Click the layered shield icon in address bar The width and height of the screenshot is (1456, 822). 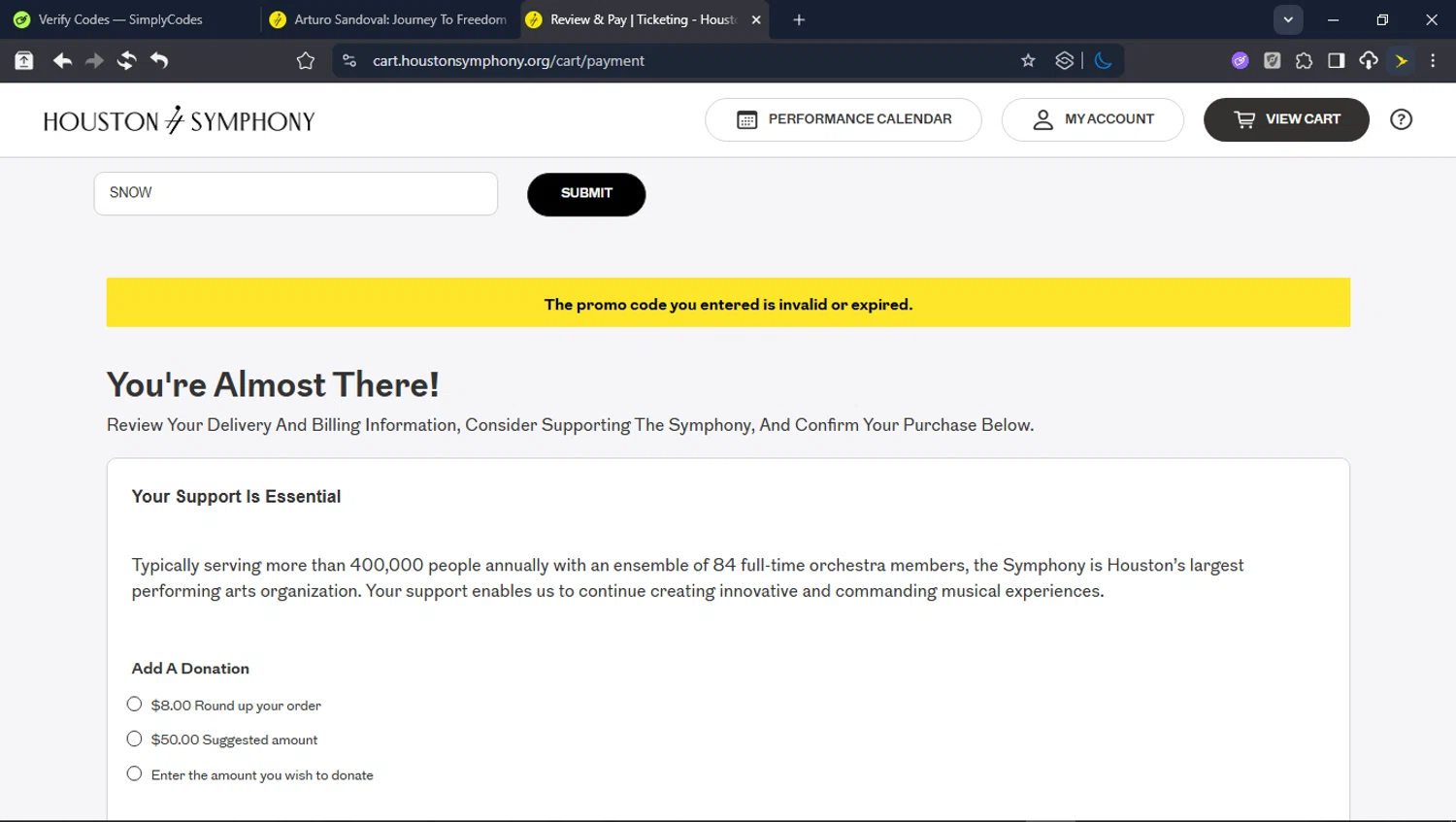pos(1064,60)
